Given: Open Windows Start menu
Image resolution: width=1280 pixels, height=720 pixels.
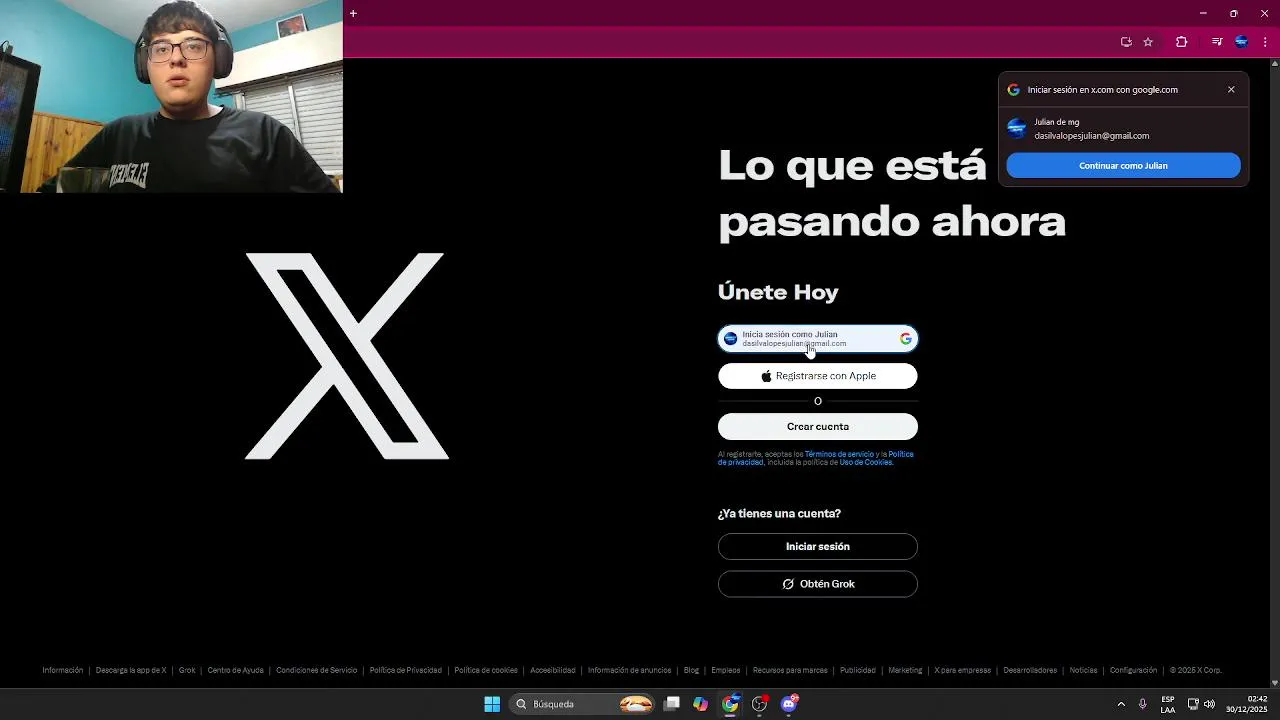Looking at the screenshot, I should (492, 704).
